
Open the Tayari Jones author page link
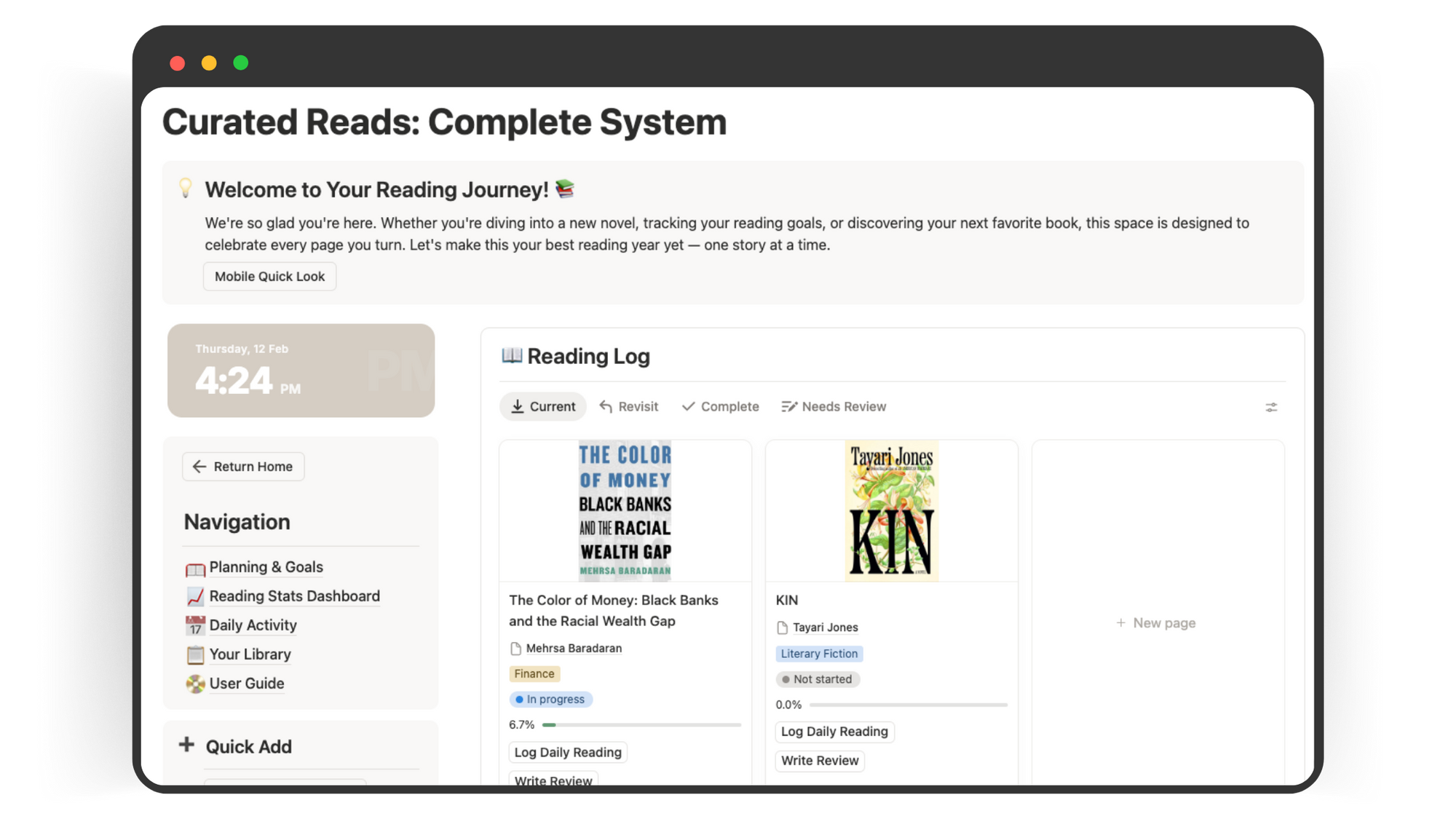pyautogui.click(x=825, y=628)
